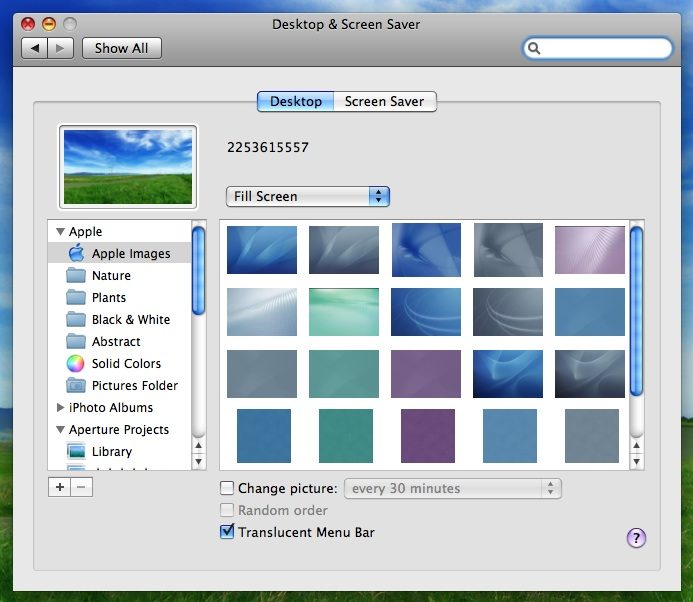Screen dimensions: 693x602
Task: Select the Pictures Folder label
Action: tap(135, 385)
